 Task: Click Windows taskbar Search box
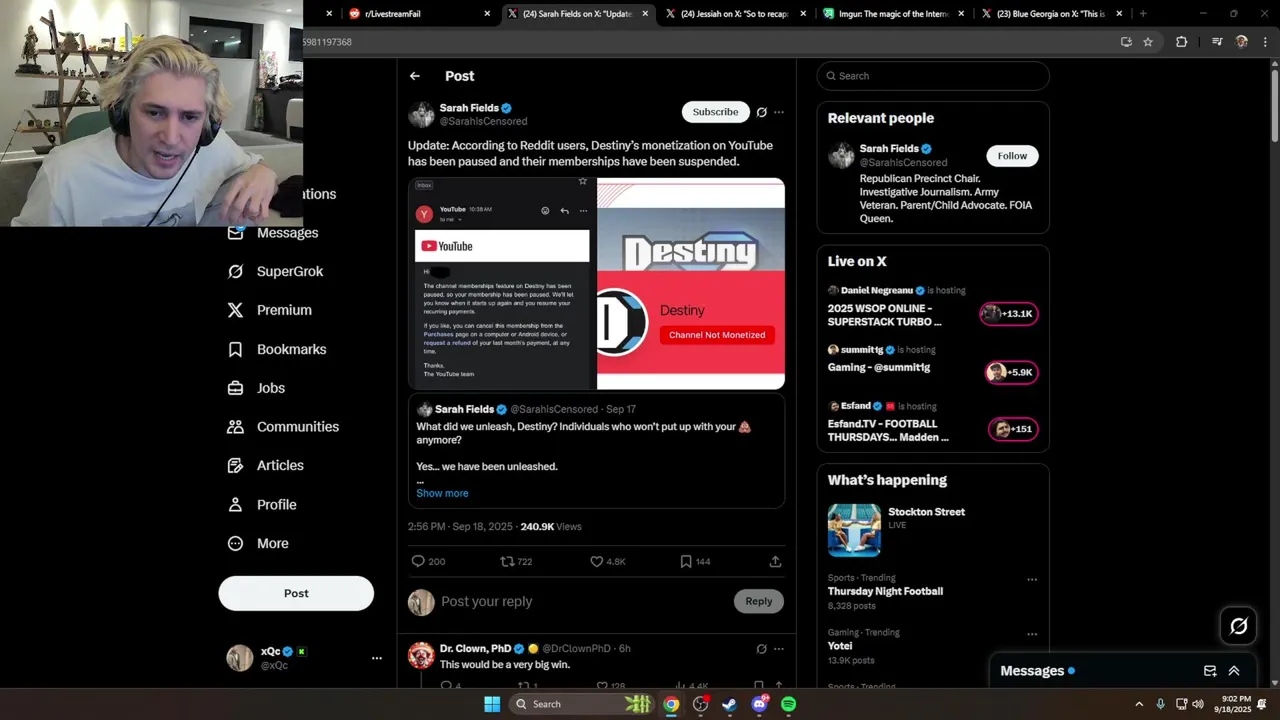coord(582,704)
